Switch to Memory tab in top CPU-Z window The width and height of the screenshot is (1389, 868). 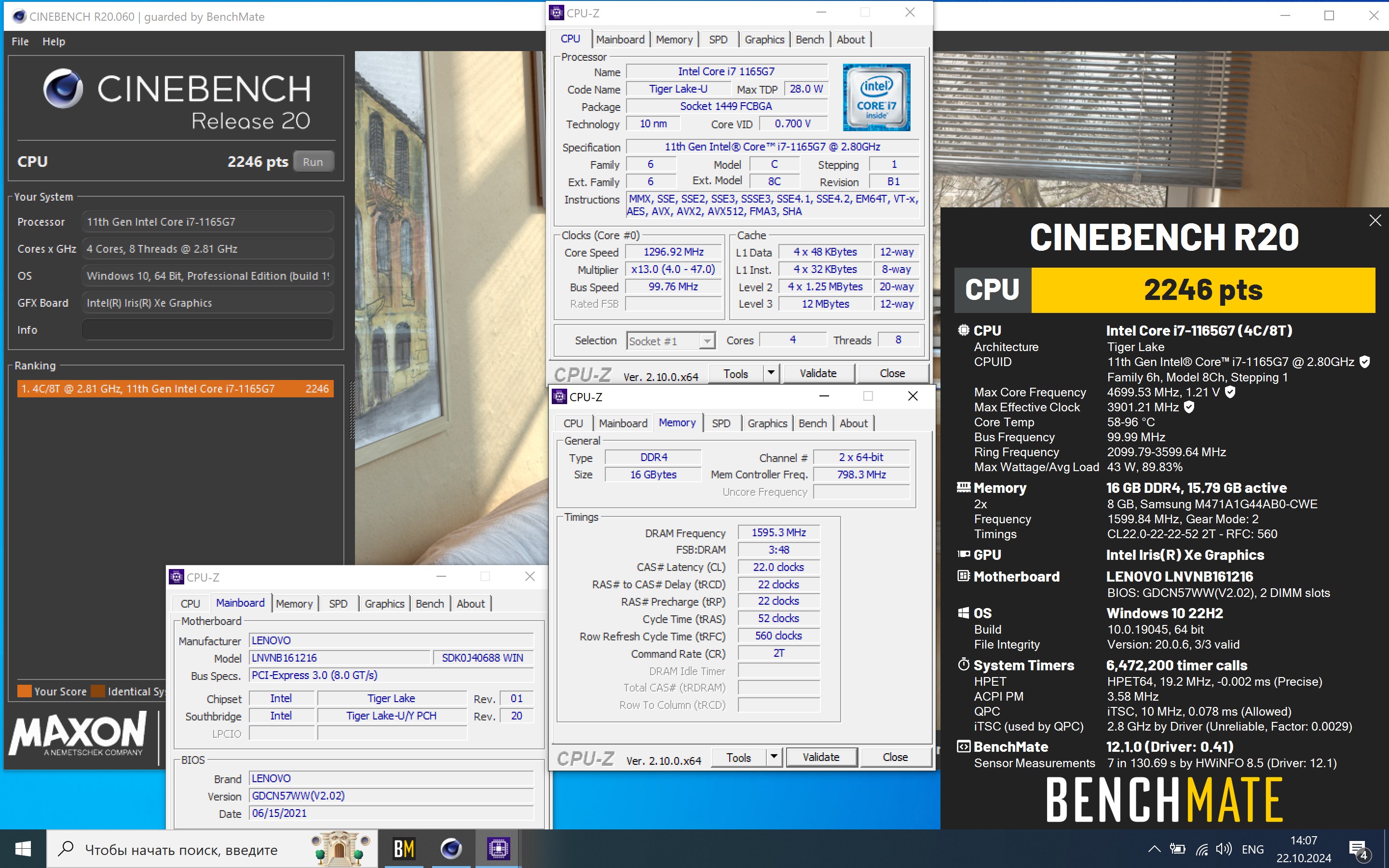[x=674, y=39]
